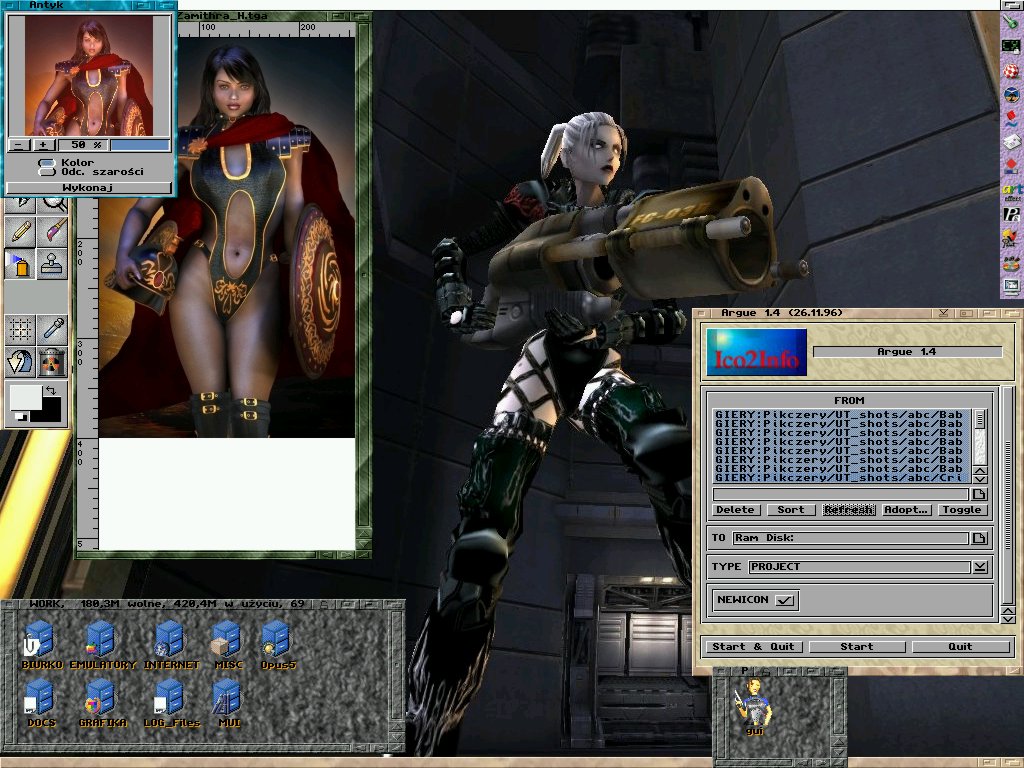Click the 50 % zoom value field
Viewport: 1024px width, 768px height.
[82, 145]
